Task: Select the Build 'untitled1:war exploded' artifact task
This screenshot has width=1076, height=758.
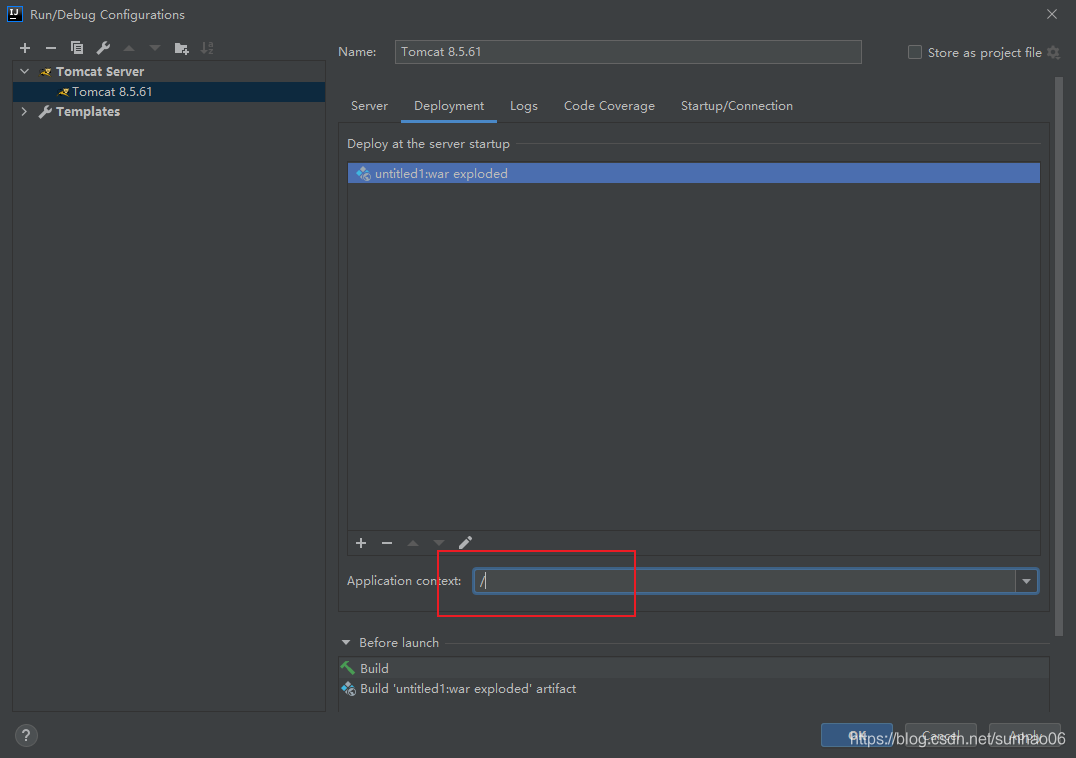Action: coord(694,689)
